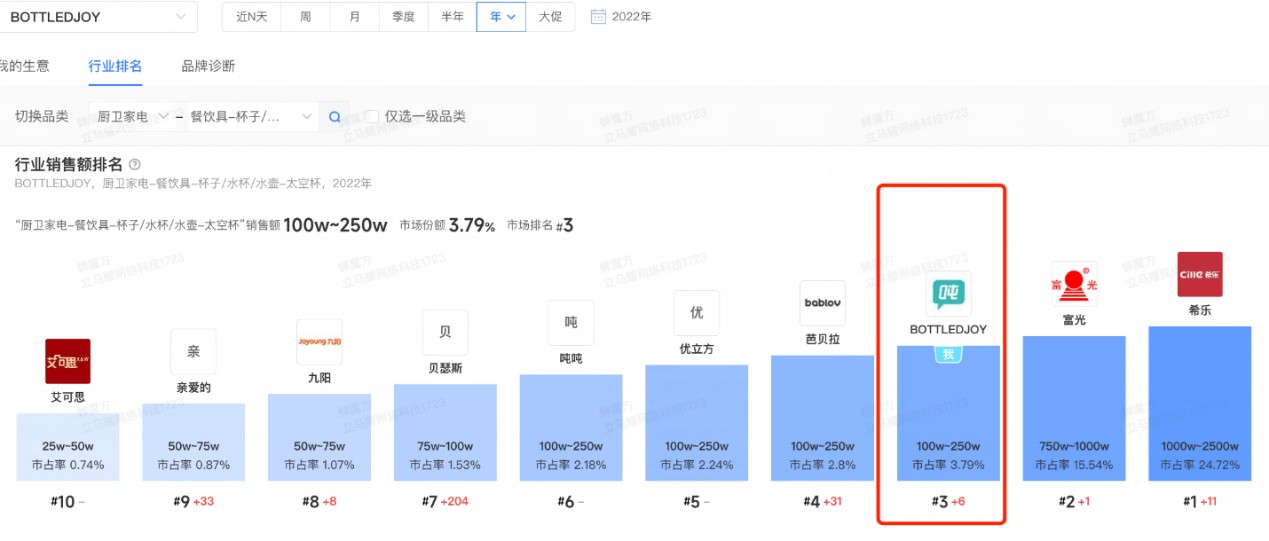Click the rank label #6
This screenshot has width=1269, height=541.
tap(571, 502)
